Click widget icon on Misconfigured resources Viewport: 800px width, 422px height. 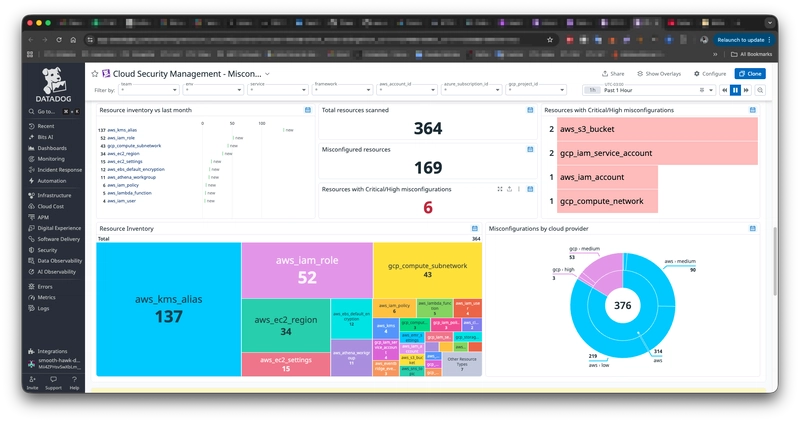(x=530, y=150)
